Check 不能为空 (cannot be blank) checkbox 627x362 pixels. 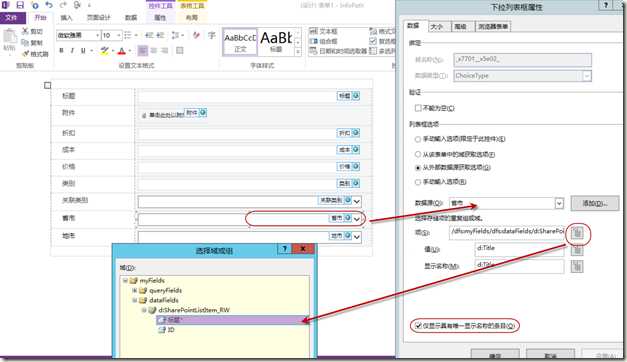(418, 108)
